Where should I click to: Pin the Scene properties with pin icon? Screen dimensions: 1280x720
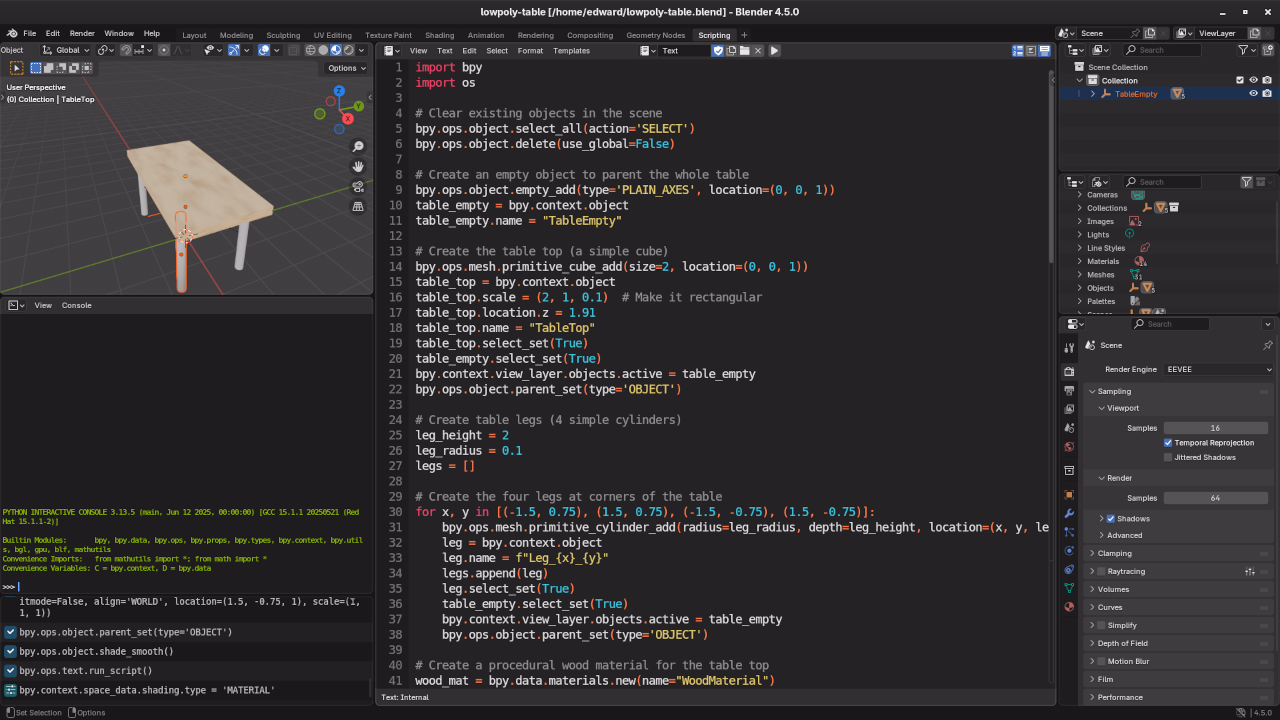(1267, 345)
